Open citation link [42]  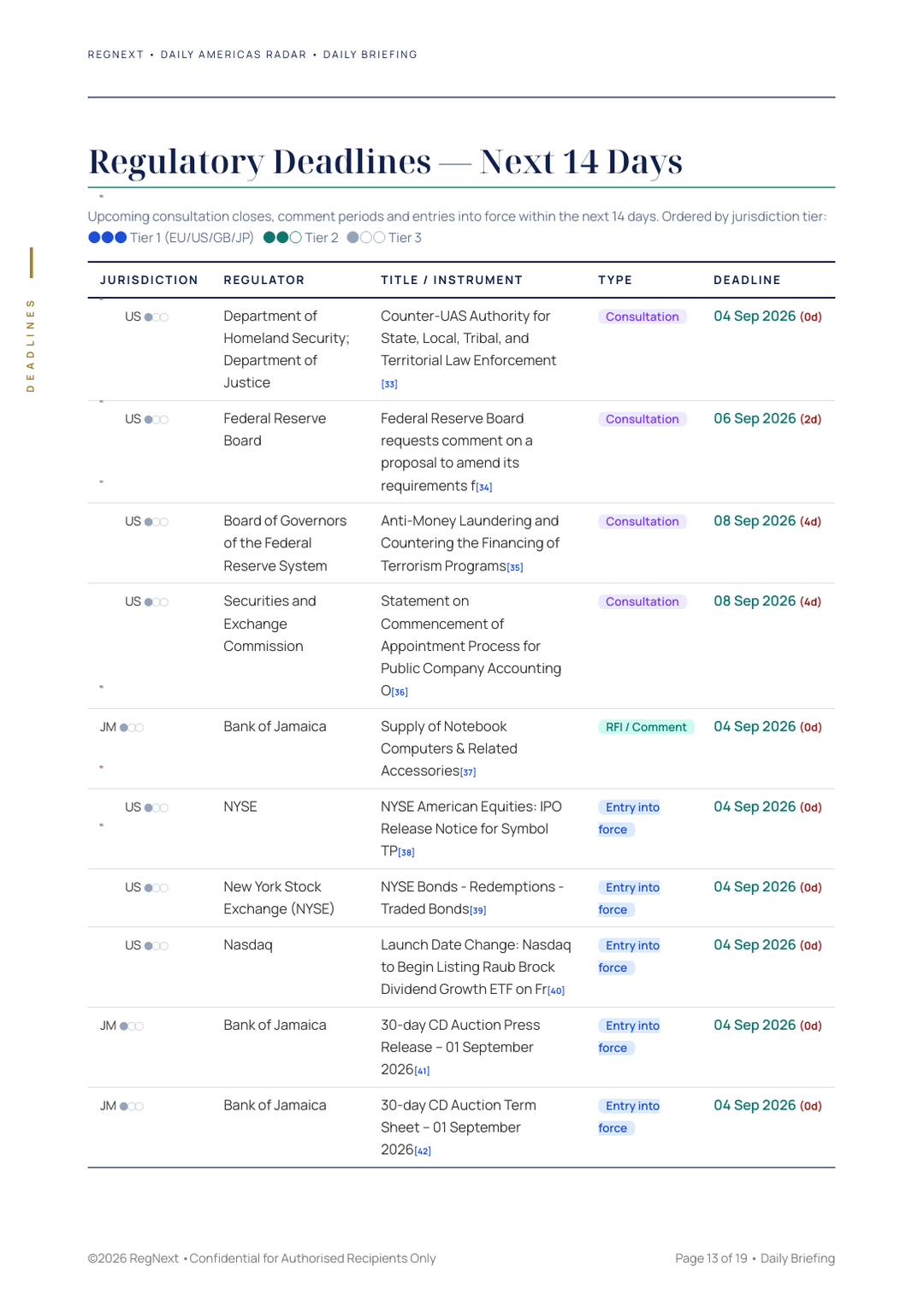(x=423, y=1151)
